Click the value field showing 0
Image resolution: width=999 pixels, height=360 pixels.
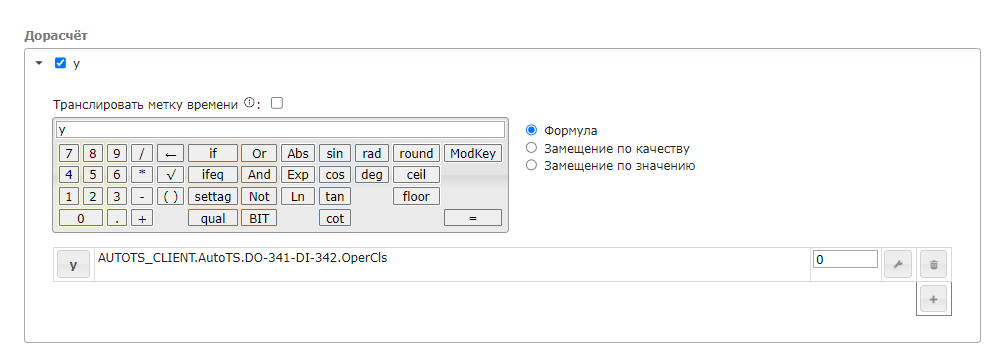[x=845, y=259]
